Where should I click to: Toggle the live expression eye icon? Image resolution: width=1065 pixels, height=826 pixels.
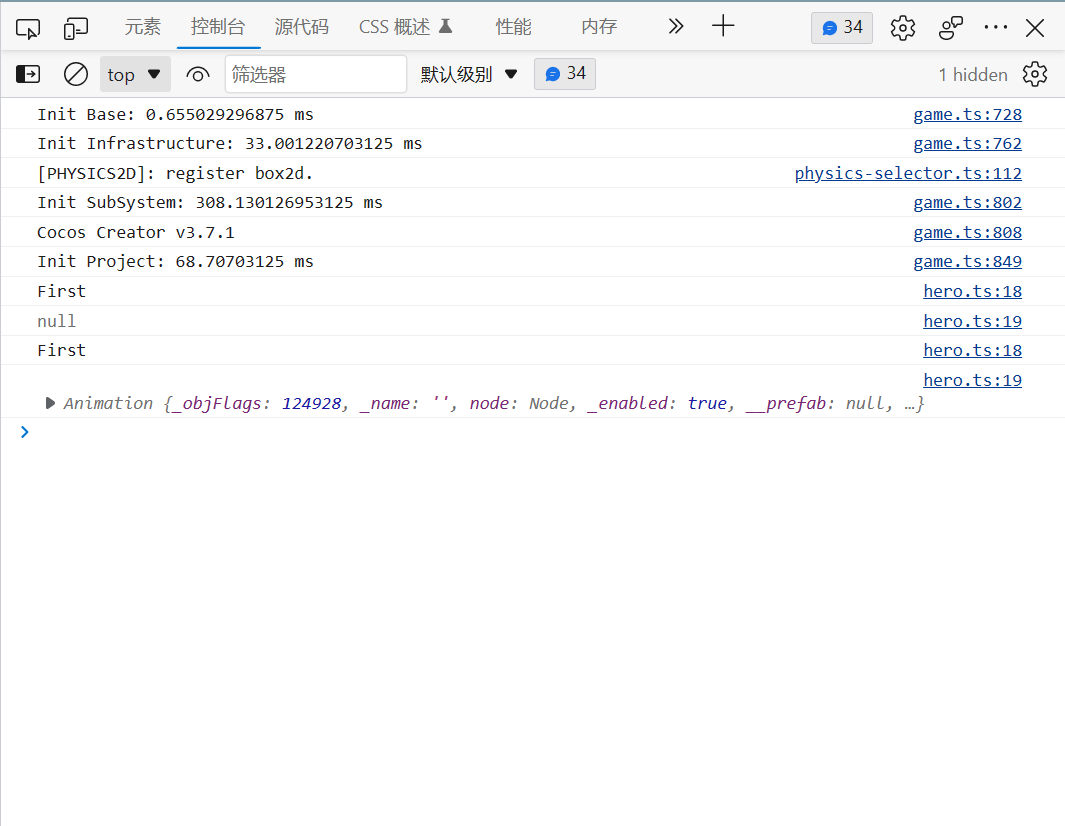pyautogui.click(x=198, y=74)
